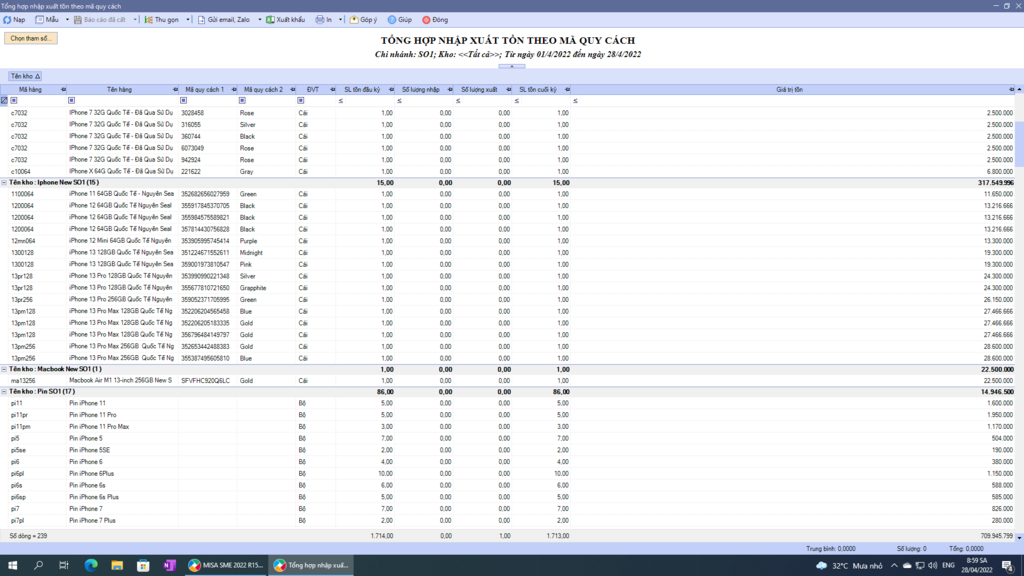Image resolution: width=1024 pixels, height=576 pixels.
Task: Open the Mẫu template button
Action: (47, 20)
